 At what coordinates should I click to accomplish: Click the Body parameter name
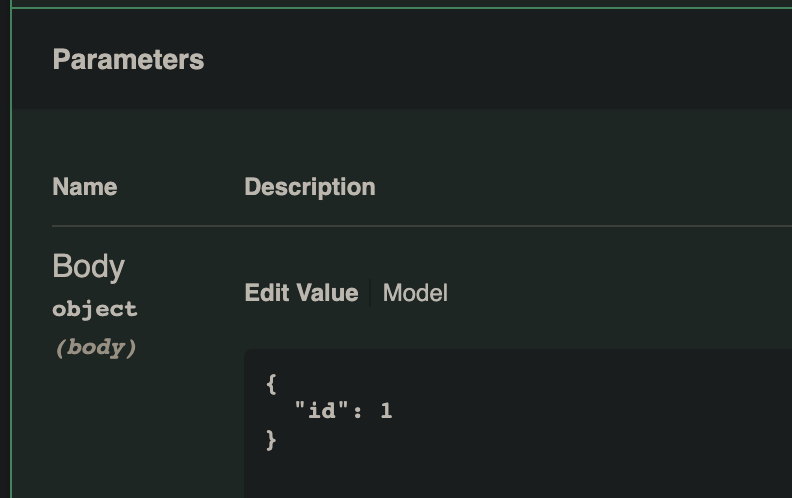click(88, 267)
